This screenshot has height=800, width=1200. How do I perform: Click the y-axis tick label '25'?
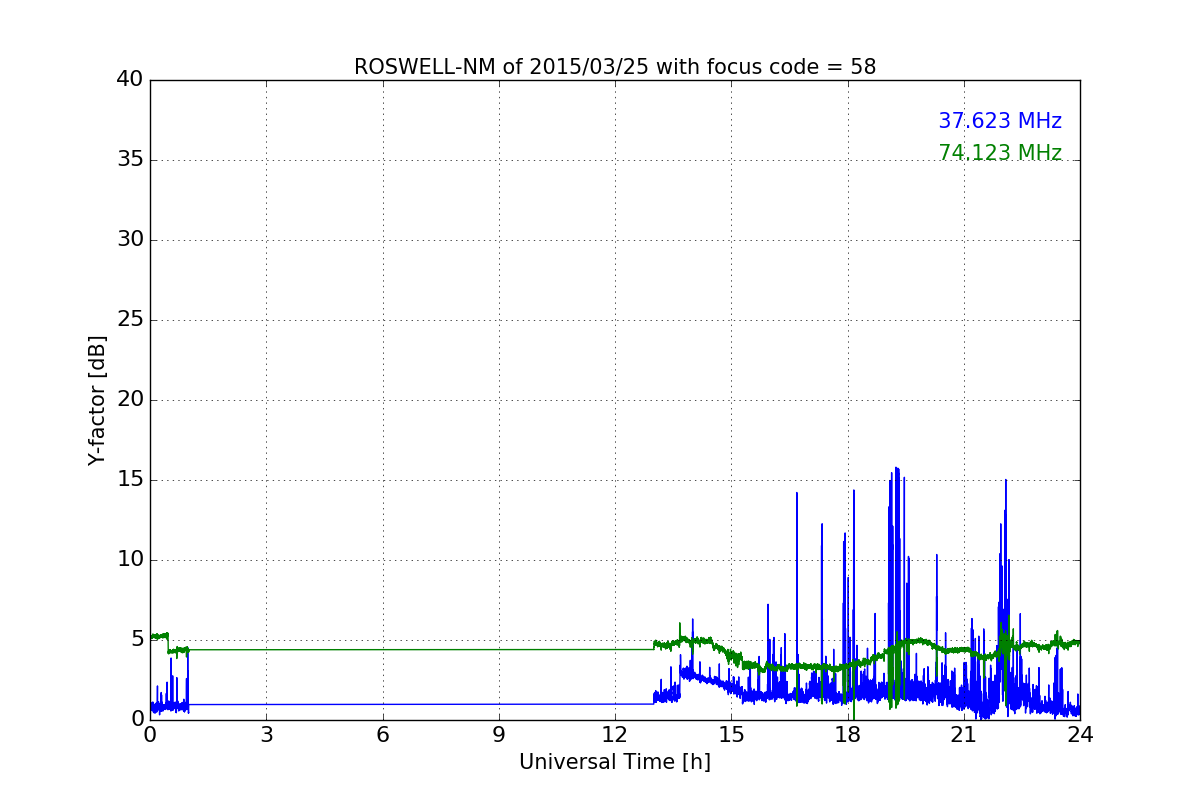(x=130, y=320)
